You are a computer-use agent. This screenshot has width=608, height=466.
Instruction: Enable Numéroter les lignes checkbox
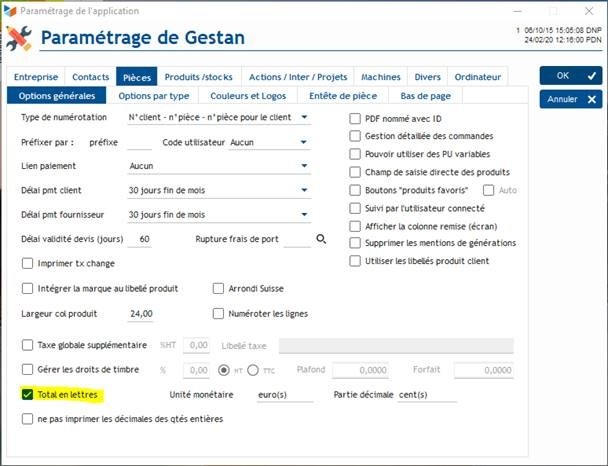coord(219,314)
